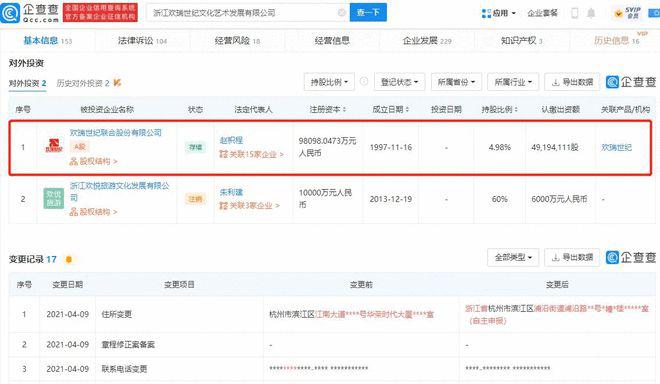Open the 所属行业 filter dropdown
Viewport: 660px width, 384px height.
point(513,82)
